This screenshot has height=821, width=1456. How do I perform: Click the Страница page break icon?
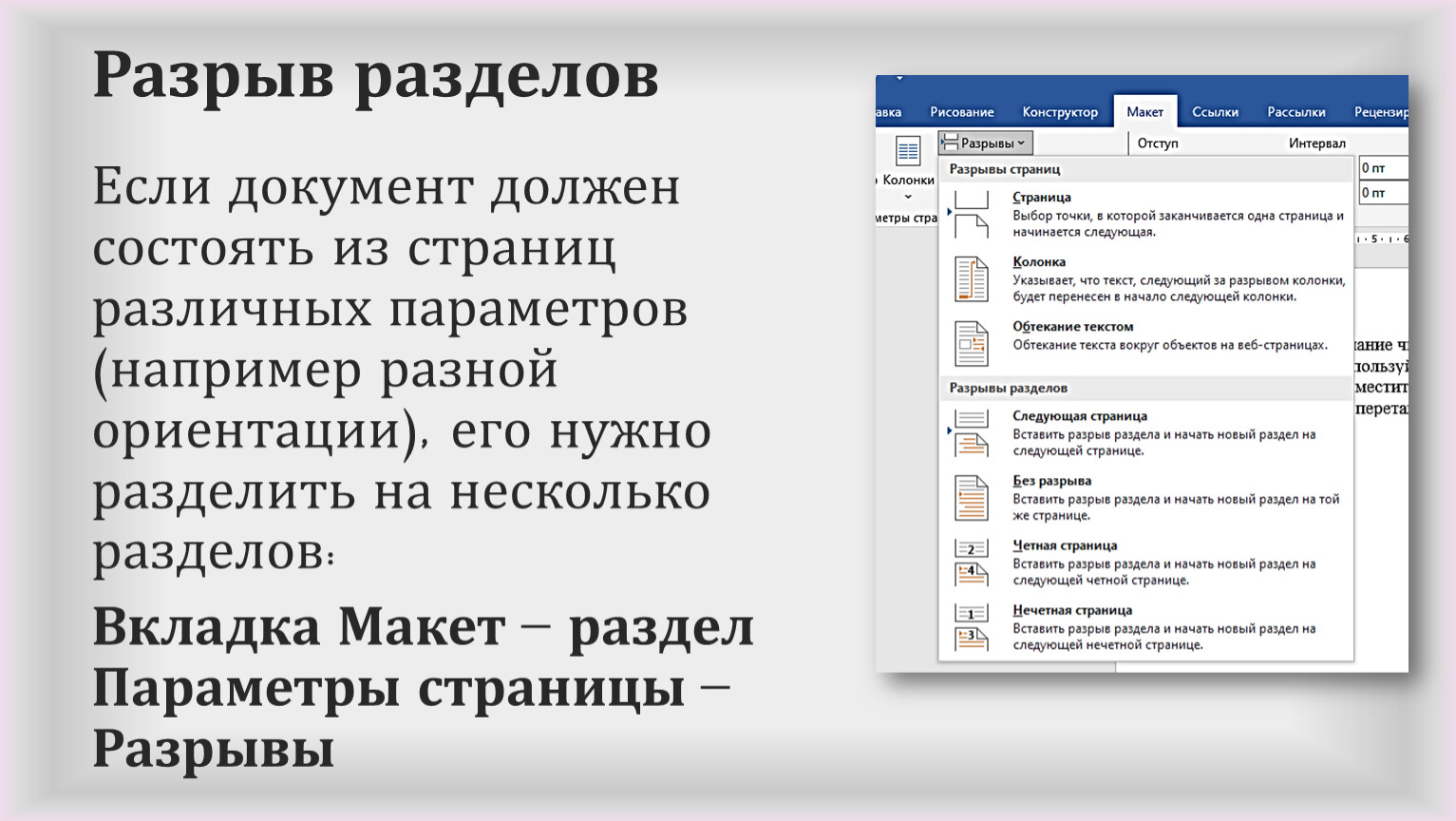coord(971,214)
